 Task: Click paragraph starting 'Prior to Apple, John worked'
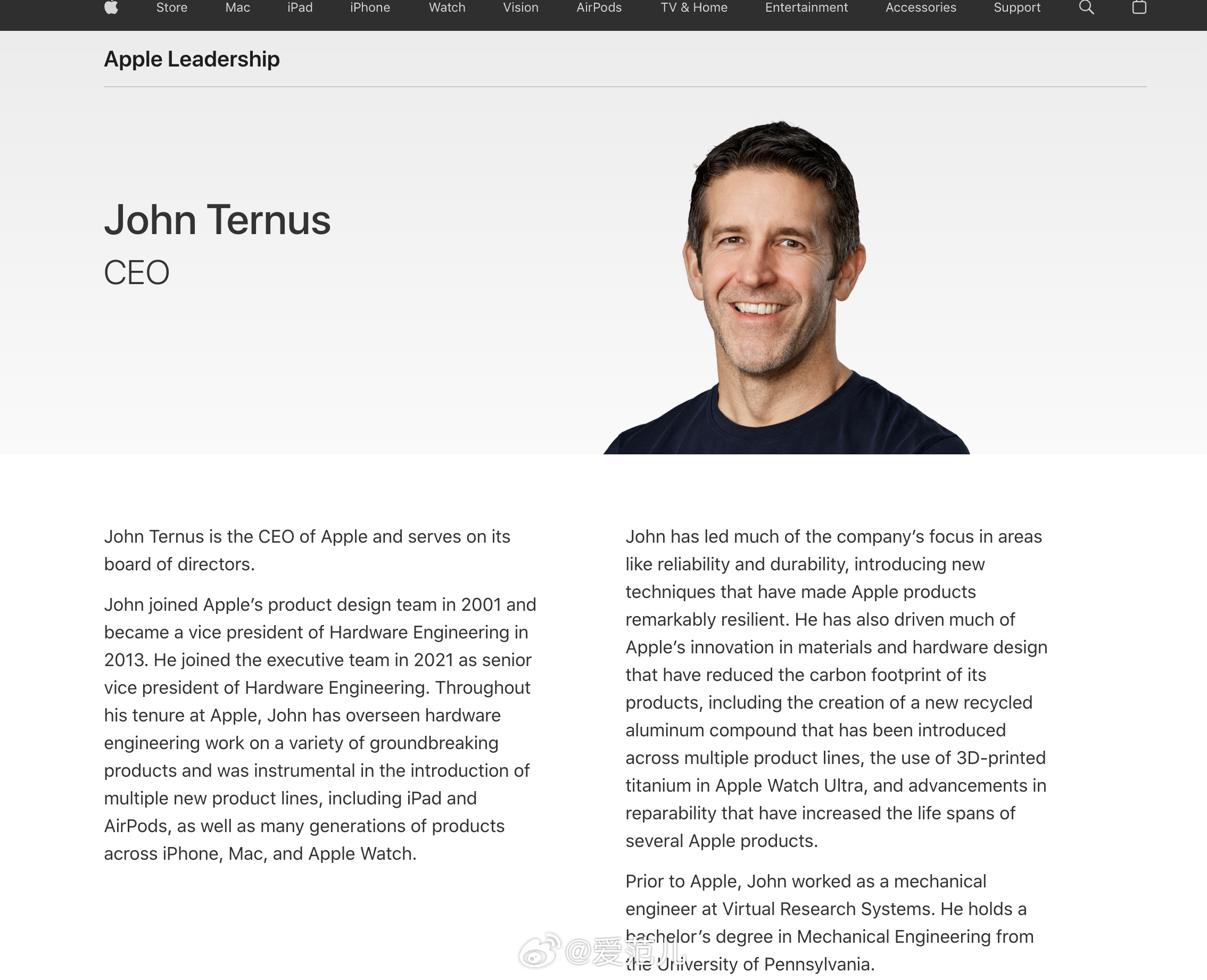(829, 923)
